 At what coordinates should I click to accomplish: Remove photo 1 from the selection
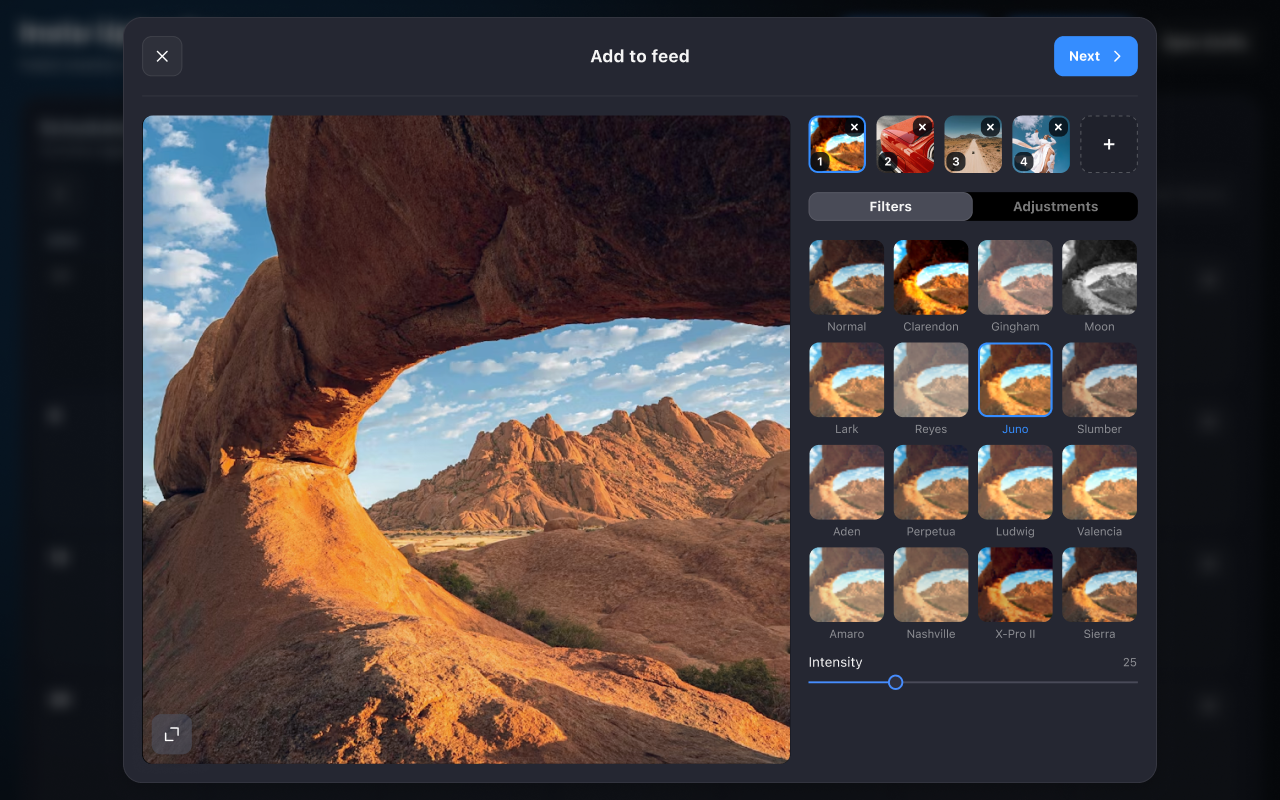coord(854,127)
